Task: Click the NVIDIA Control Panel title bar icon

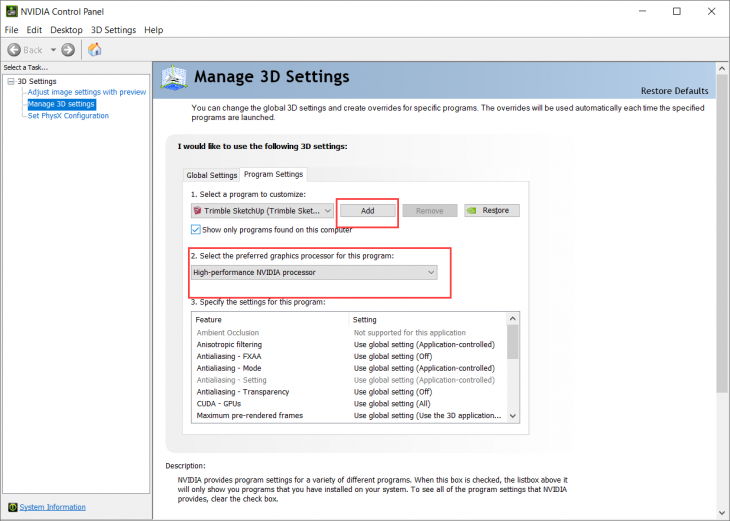Action: pyautogui.click(x=11, y=11)
